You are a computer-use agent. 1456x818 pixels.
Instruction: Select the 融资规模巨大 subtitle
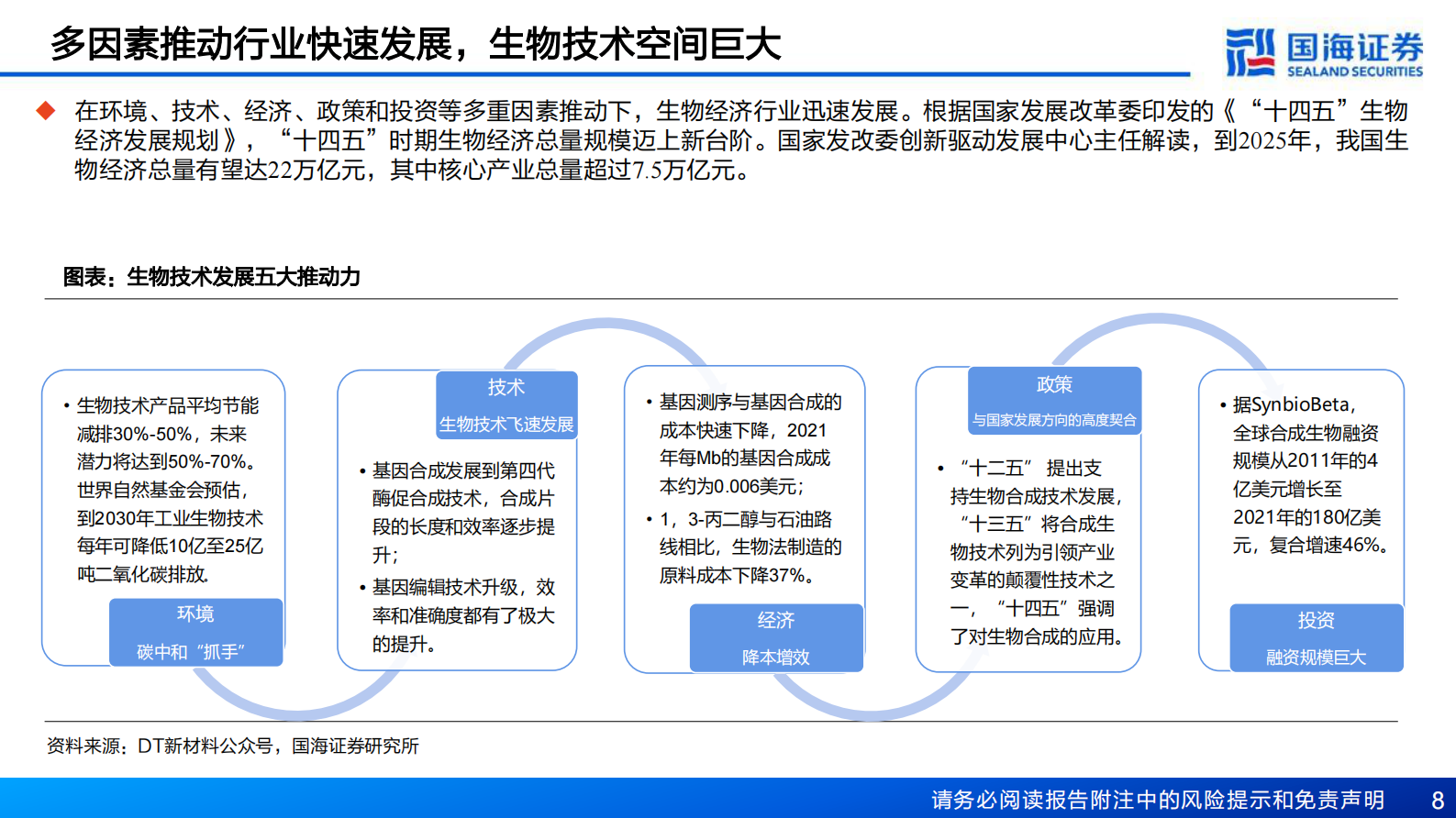(x=1317, y=658)
